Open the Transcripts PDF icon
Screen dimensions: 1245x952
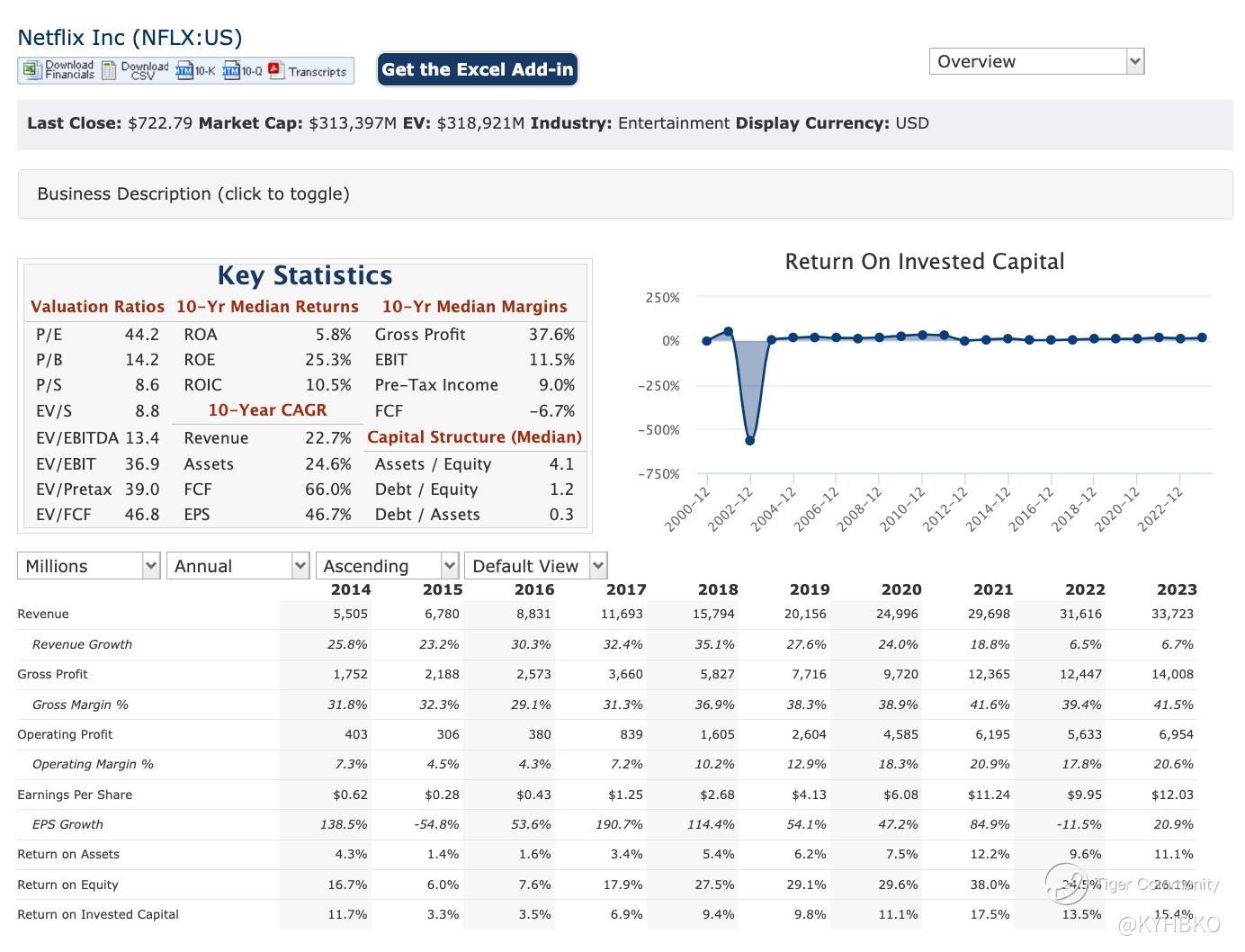point(276,70)
